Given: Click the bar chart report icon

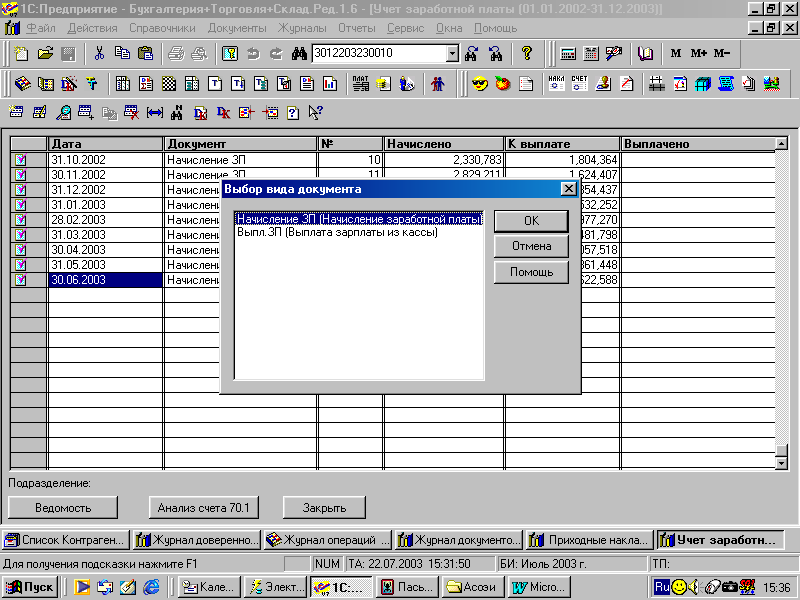Looking at the screenshot, I should coord(330,84).
